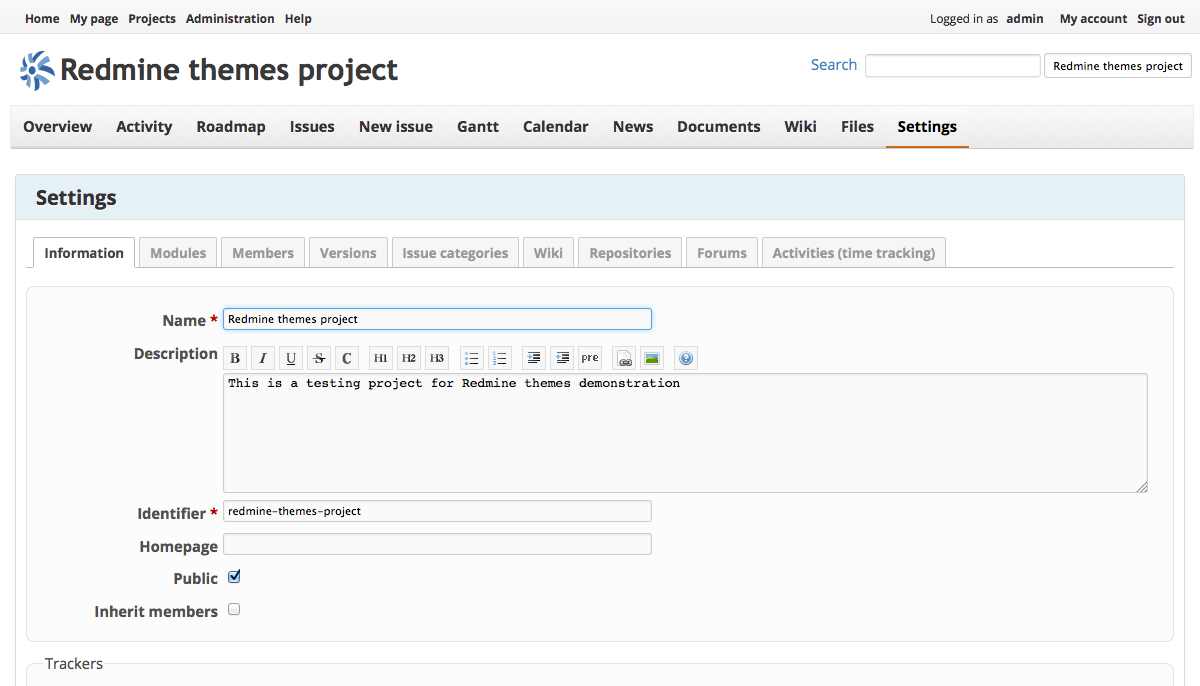Screen dimensions: 1200x686
Task: Open the Roadmap menu item
Action: (x=231, y=127)
